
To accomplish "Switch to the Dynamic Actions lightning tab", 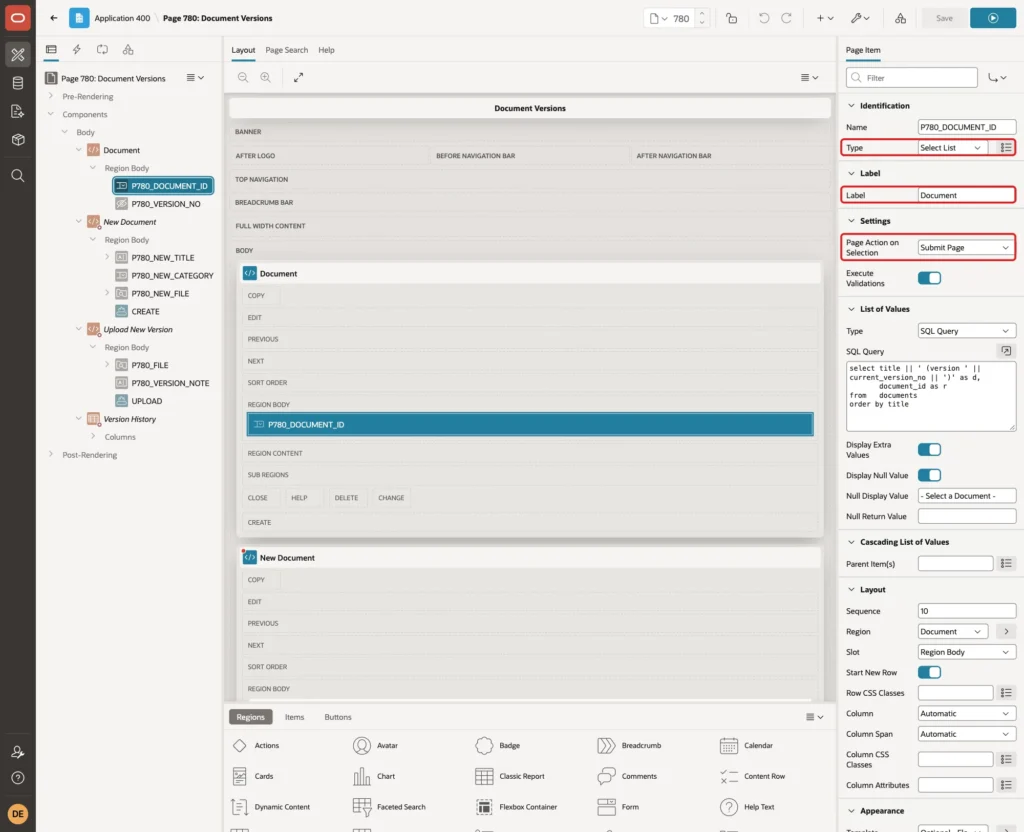I will [x=76, y=50].
